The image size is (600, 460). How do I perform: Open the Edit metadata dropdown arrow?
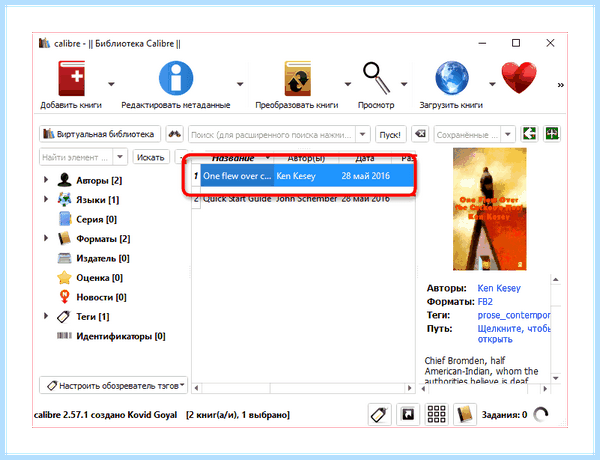240,84
